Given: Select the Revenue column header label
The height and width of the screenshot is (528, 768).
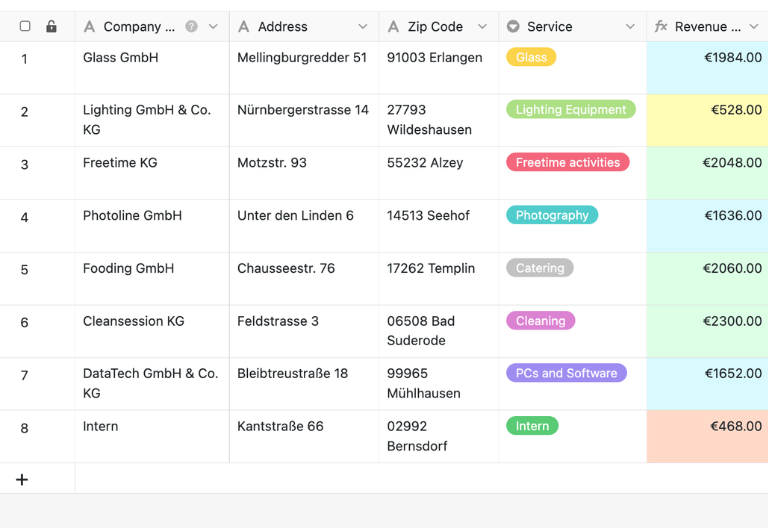Looking at the screenshot, I should (708, 26).
